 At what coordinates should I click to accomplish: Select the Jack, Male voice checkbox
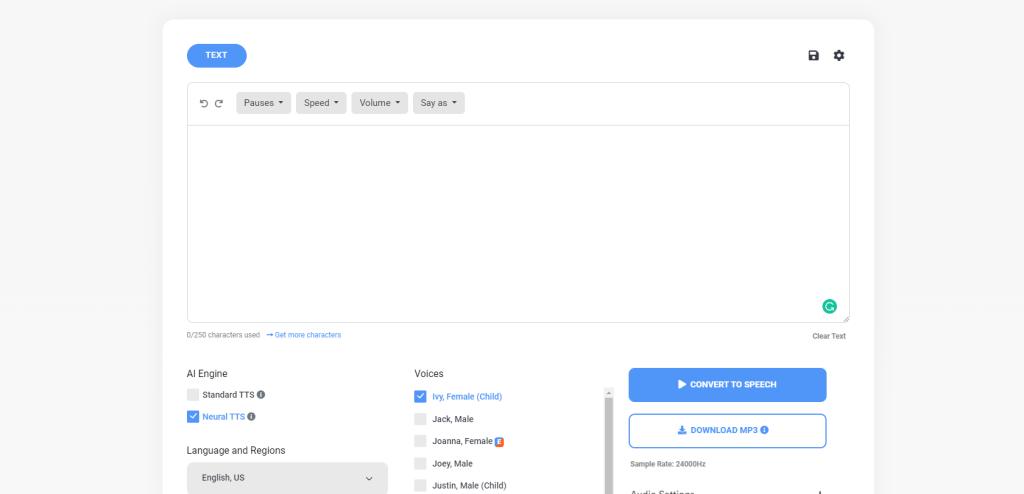(x=420, y=419)
